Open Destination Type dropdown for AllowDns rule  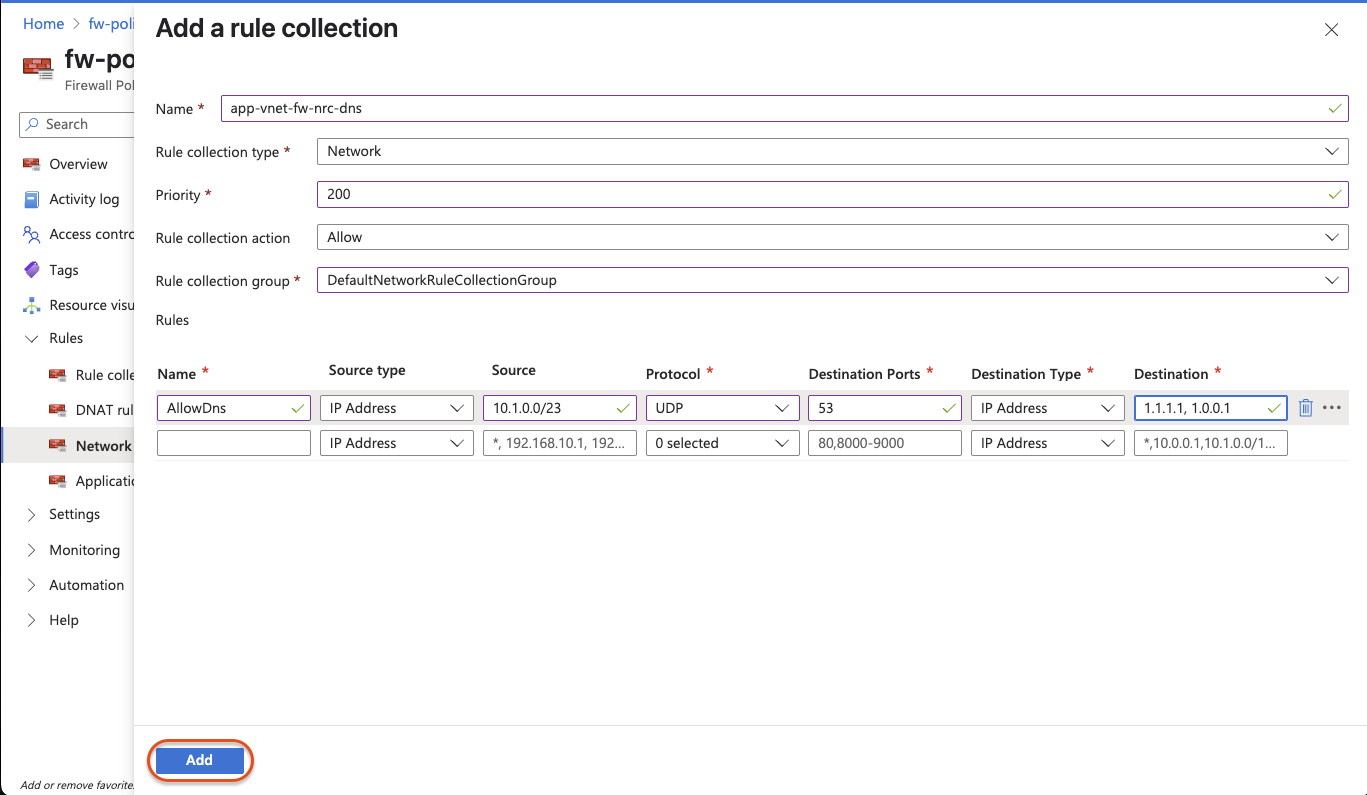click(1047, 408)
